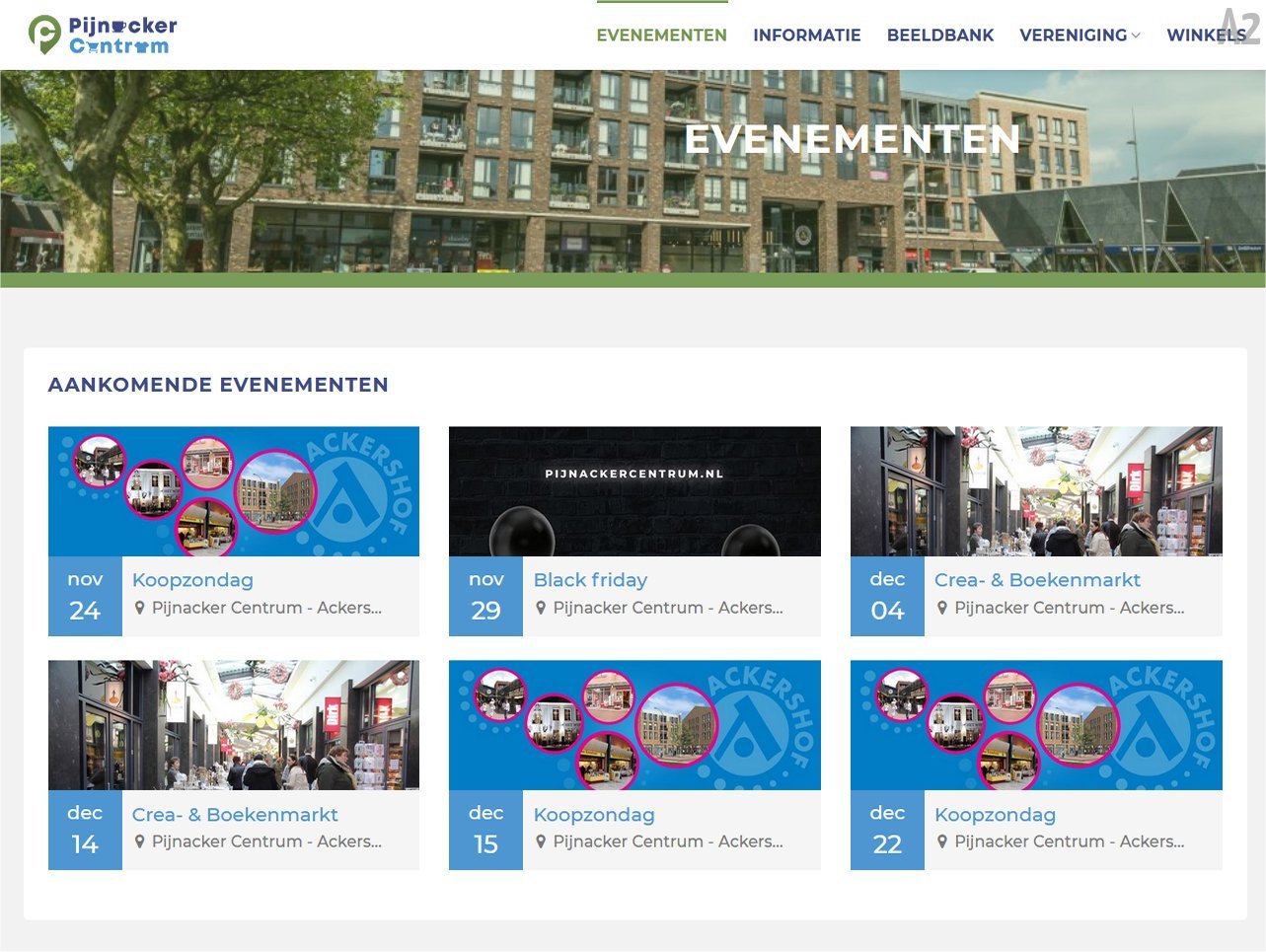Click the dec 04 date badge

coord(887,596)
